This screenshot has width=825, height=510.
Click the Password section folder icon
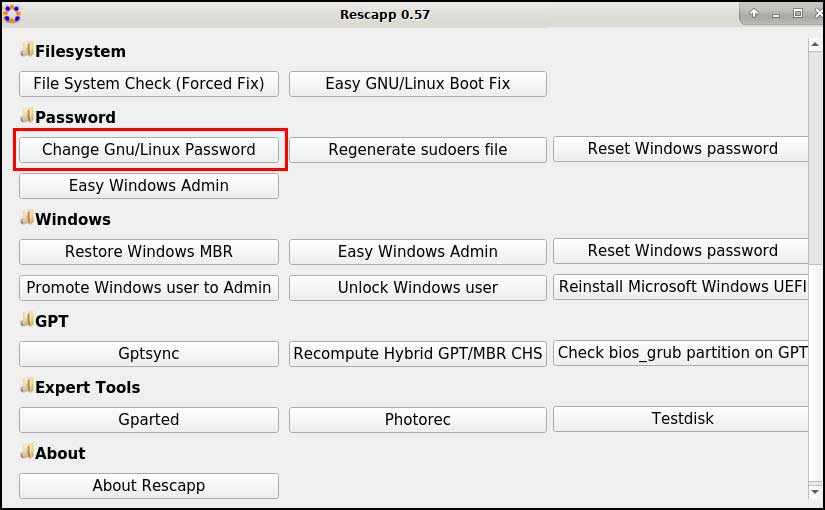click(27, 116)
